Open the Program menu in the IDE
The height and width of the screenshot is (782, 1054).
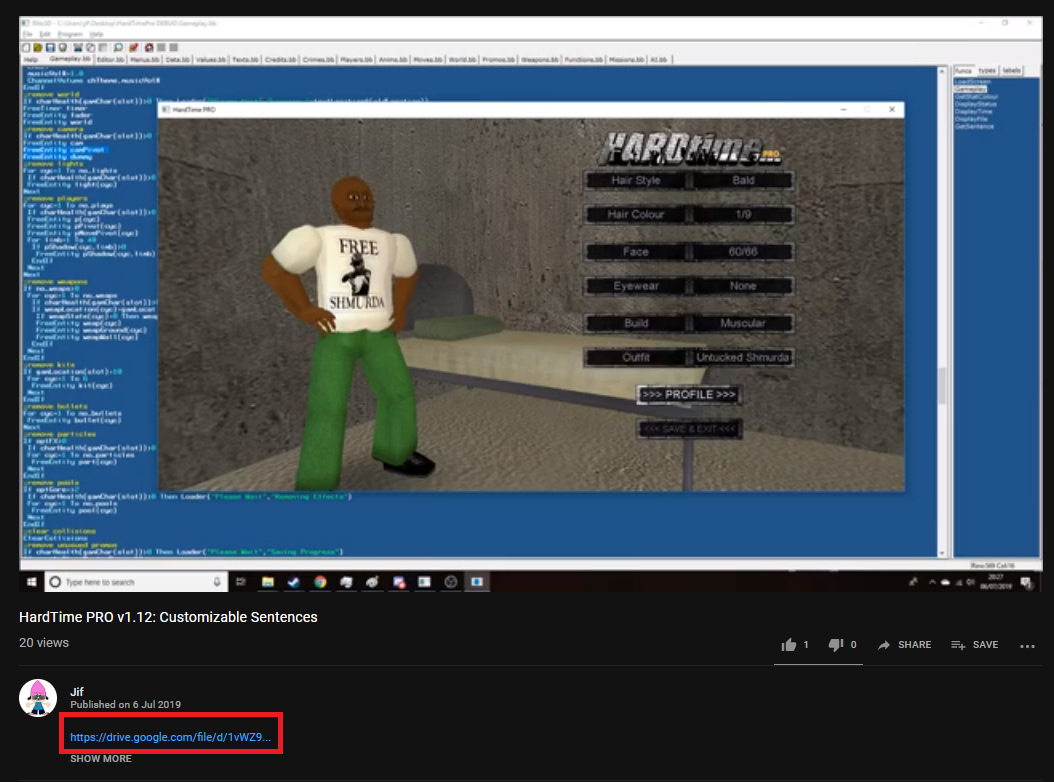pyautogui.click(x=70, y=34)
